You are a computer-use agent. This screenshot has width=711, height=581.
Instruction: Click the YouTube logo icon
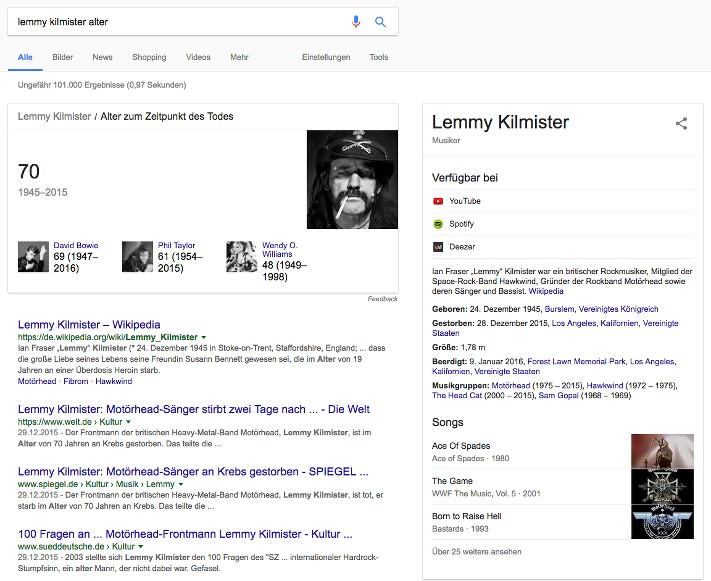pos(438,201)
